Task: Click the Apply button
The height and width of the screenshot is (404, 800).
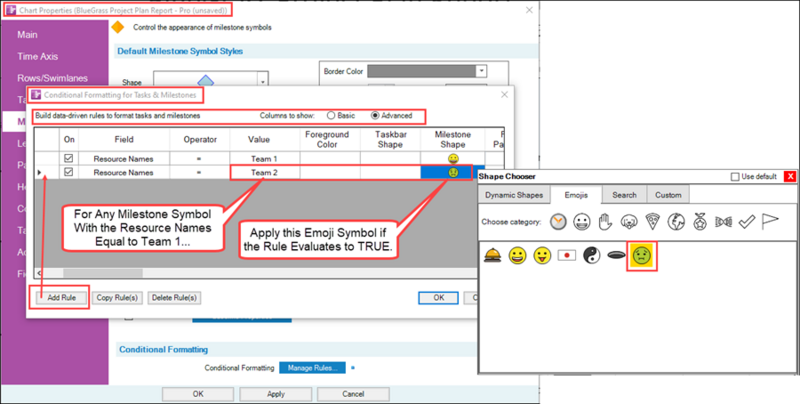Action: click(276, 394)
